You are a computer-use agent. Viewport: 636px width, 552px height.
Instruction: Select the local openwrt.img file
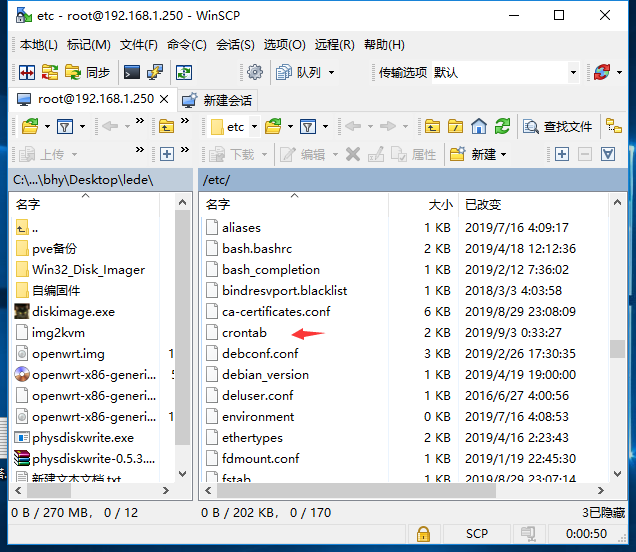[x=68, y=354]
